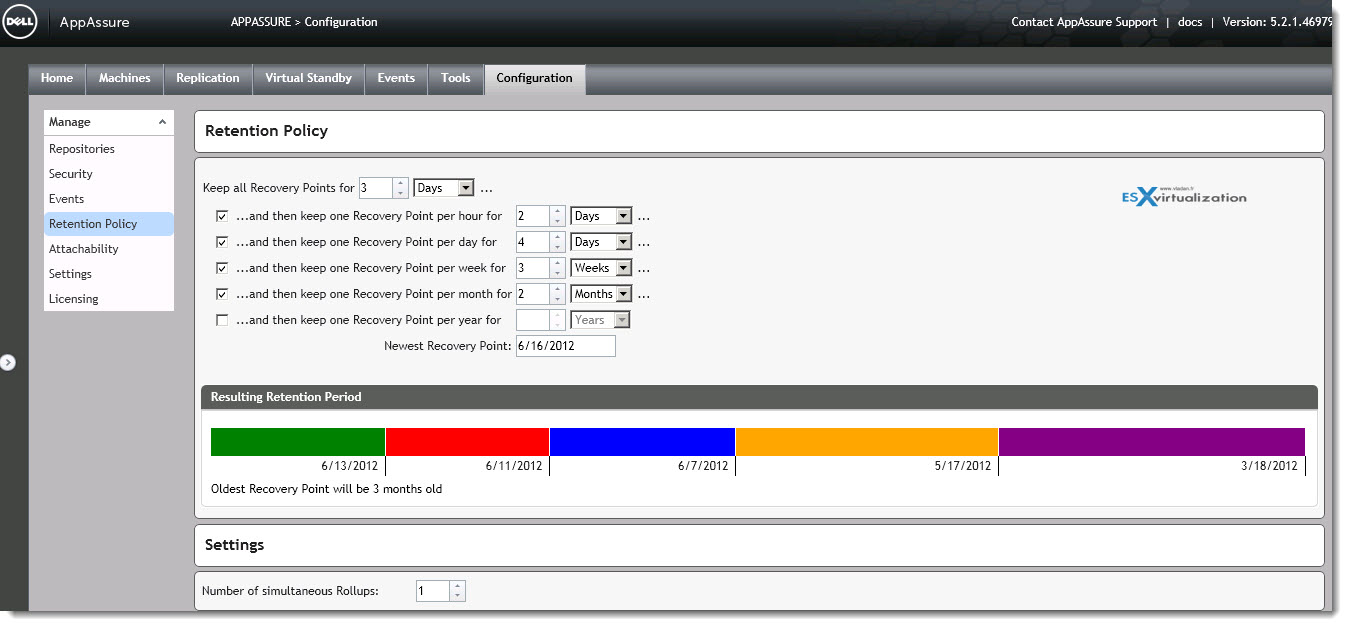Open Licensing in the sidebar

coord(109,299)
